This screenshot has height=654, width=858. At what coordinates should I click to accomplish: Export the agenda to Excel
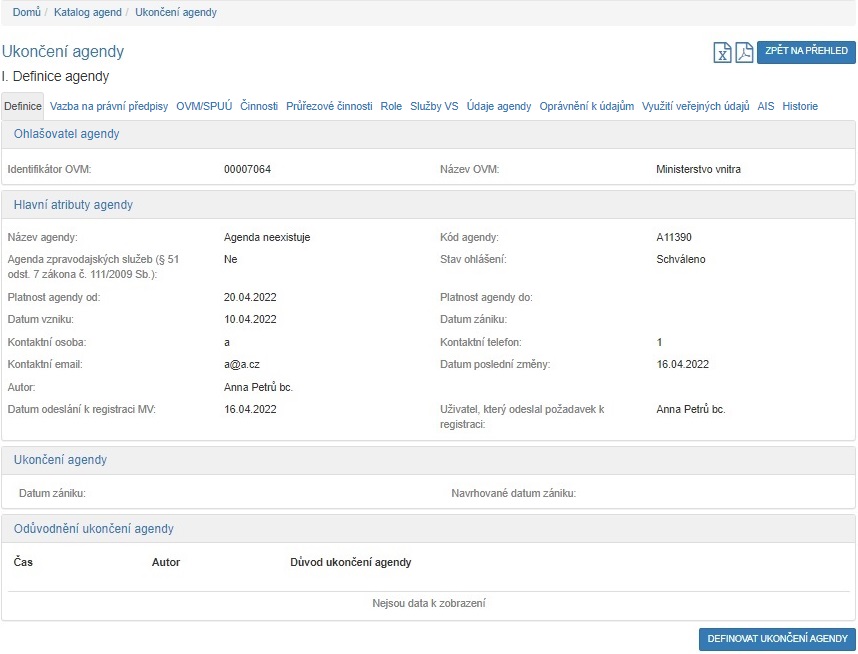pyautogui.click(x=722, y=53)
